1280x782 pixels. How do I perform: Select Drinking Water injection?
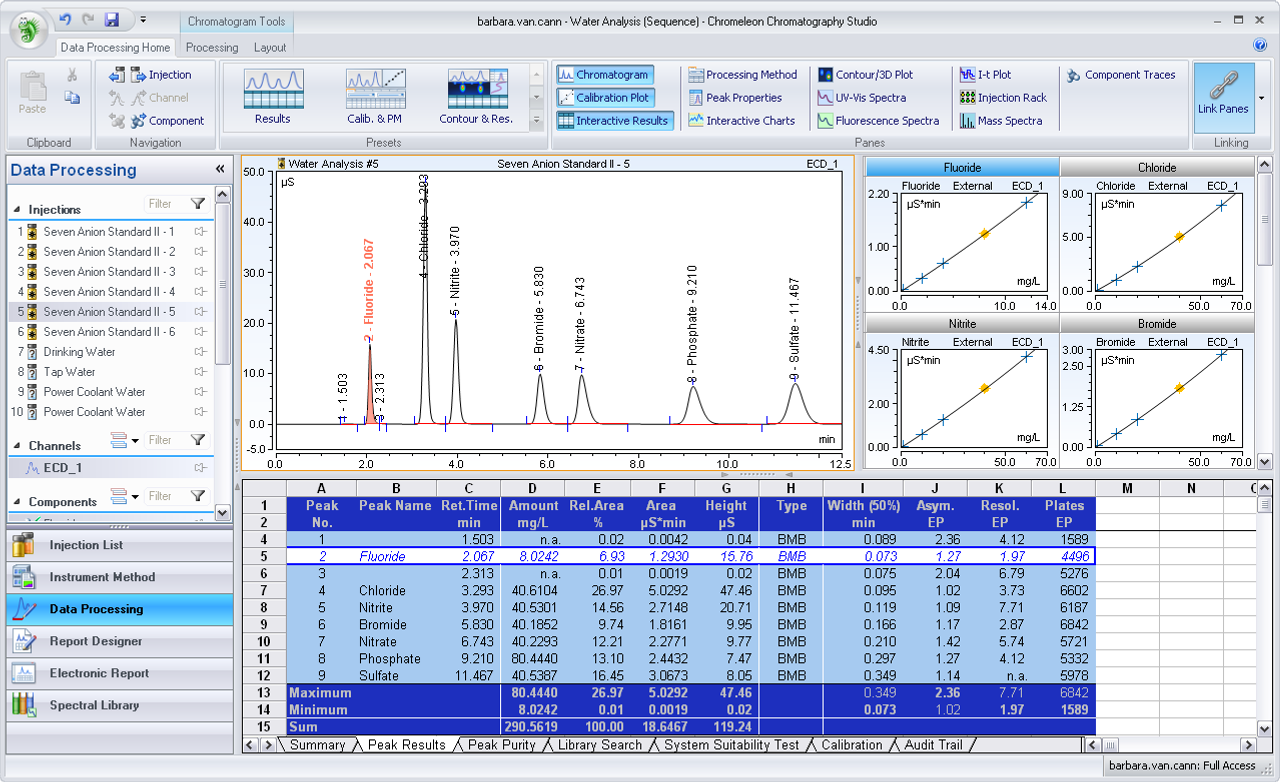click(x=111, y=352)
